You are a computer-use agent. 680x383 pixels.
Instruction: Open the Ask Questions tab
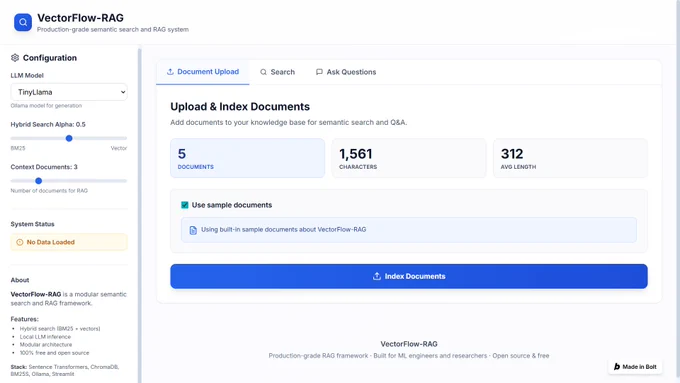pyautogui.click(x=346, y=72)
